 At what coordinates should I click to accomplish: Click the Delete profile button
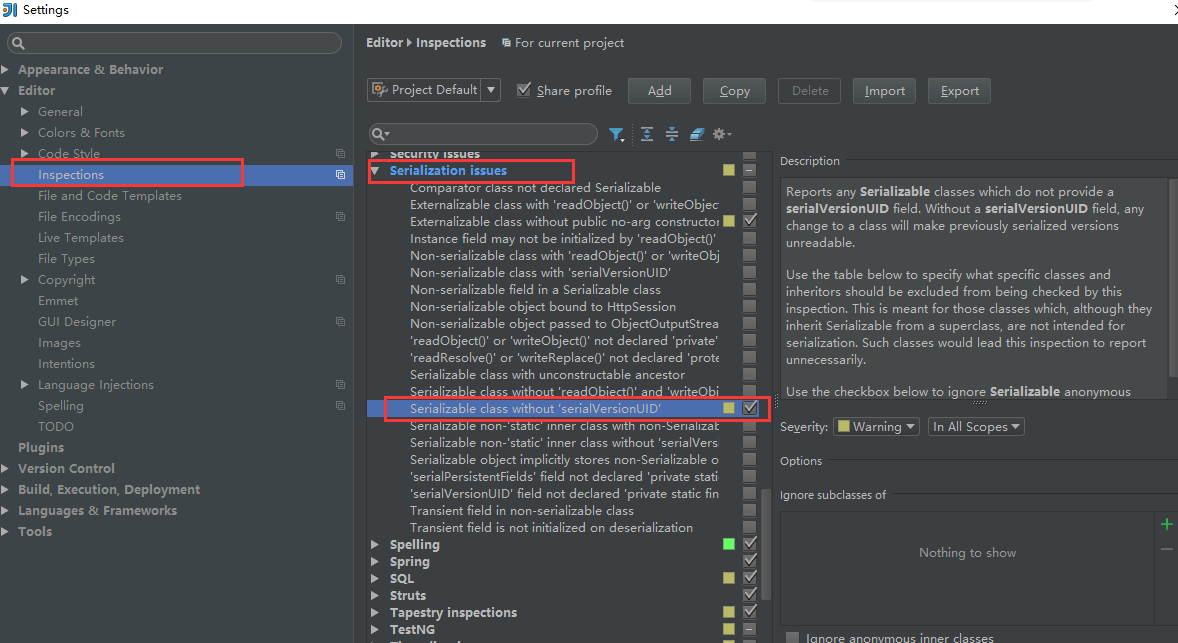tap(810, 91)
